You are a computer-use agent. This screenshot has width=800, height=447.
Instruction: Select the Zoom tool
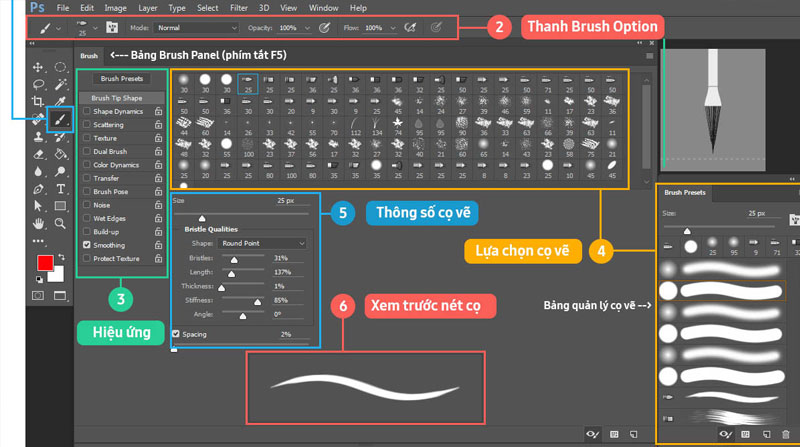tap(60, 223)
